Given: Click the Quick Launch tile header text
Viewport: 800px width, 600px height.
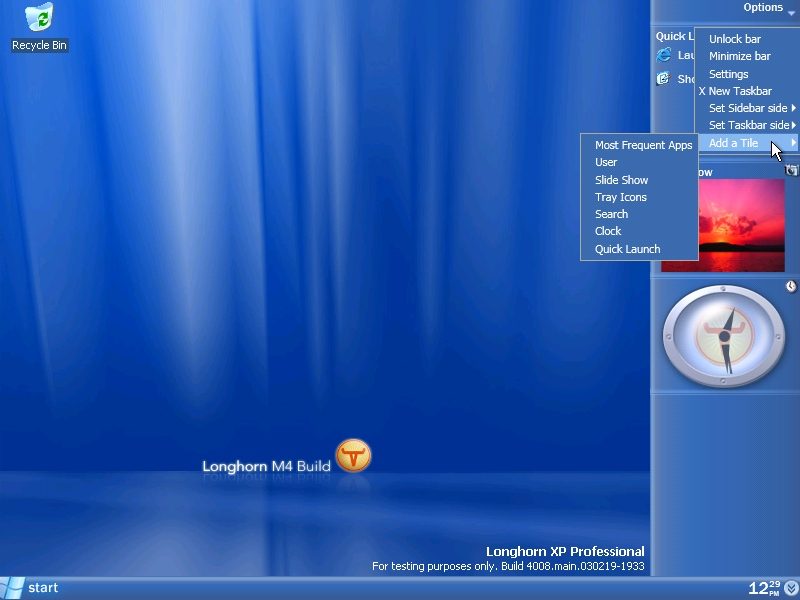Looking at the screenshot, I should [x=674, y=36].
